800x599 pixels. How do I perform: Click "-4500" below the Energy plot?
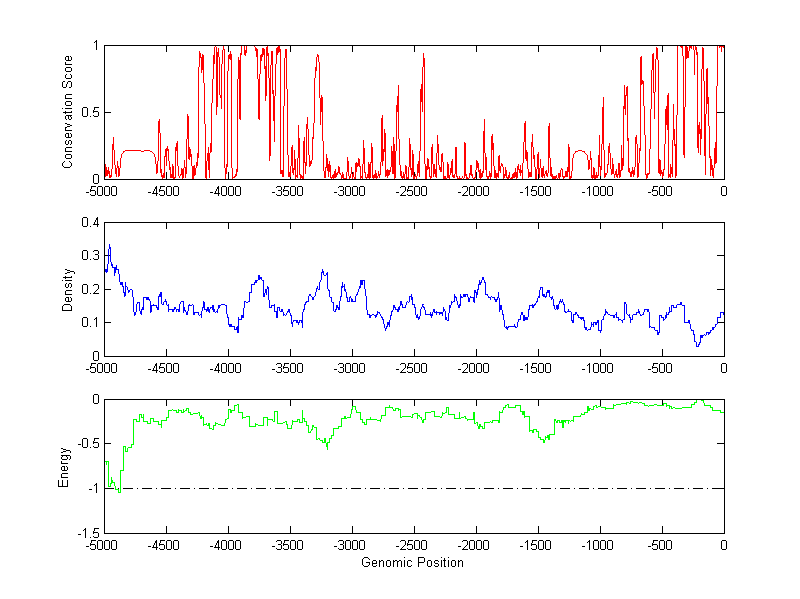coord(164,545)
